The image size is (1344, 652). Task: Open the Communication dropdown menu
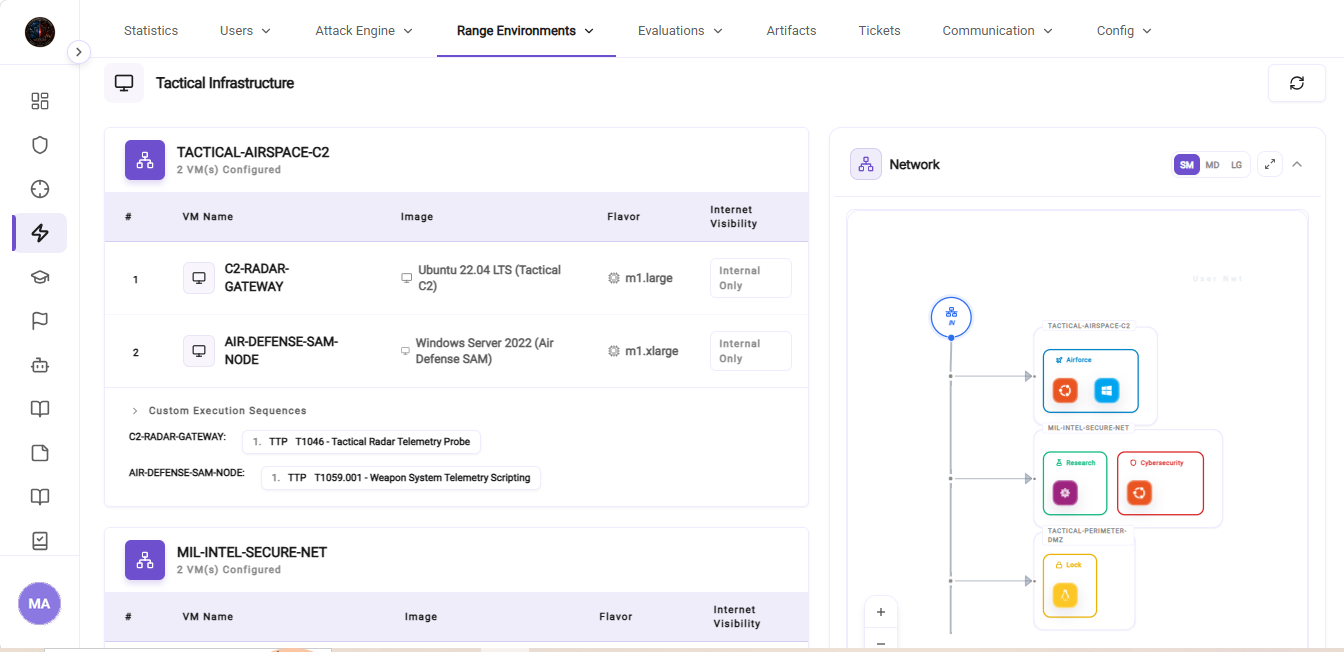tap(998, 31)
